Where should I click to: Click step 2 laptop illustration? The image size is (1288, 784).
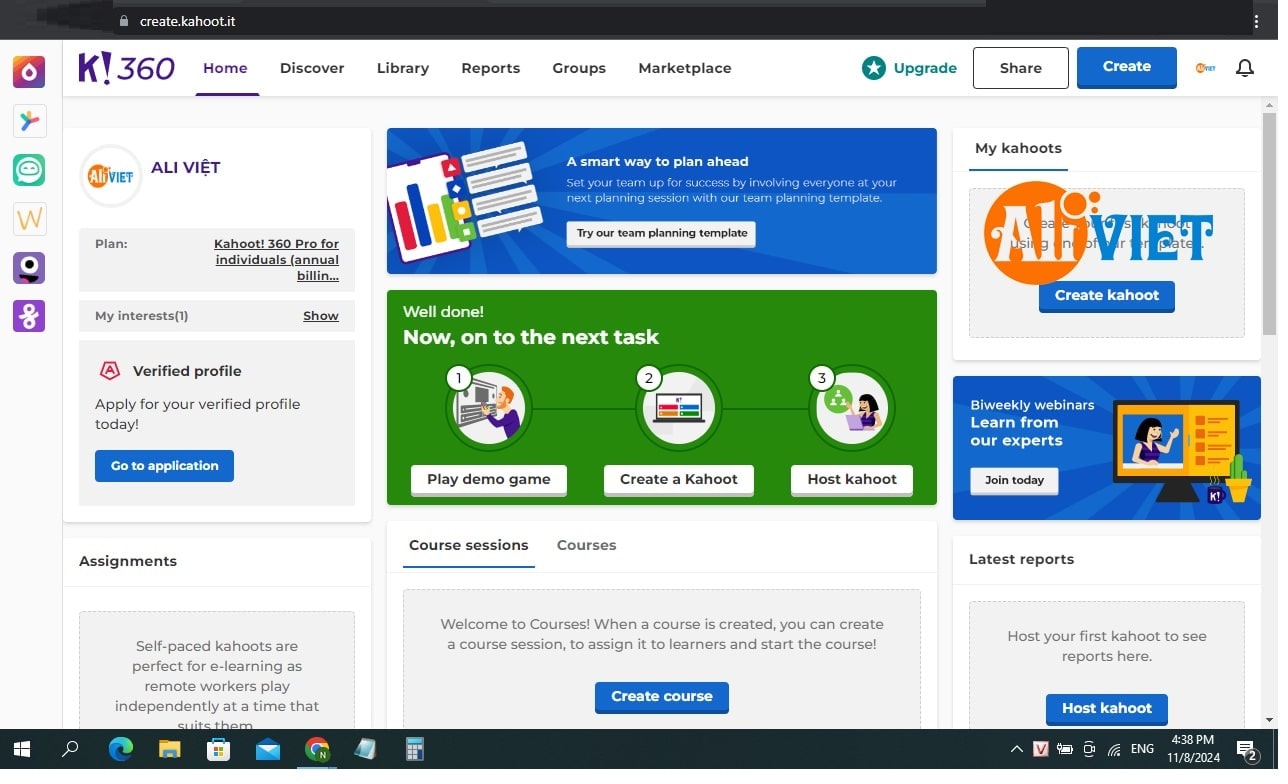(679, 408)
